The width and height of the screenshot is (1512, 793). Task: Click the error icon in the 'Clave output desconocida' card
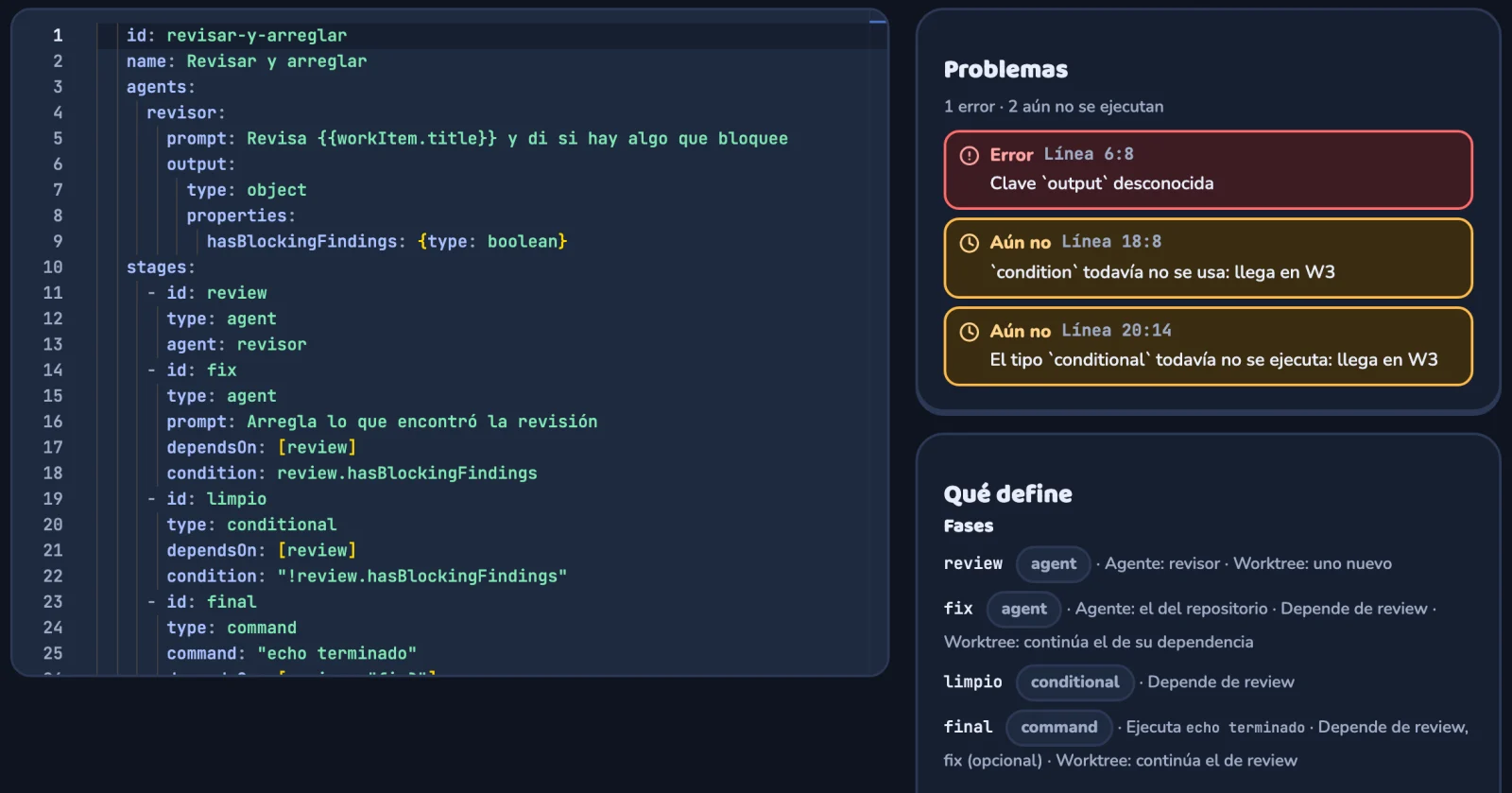969,156
